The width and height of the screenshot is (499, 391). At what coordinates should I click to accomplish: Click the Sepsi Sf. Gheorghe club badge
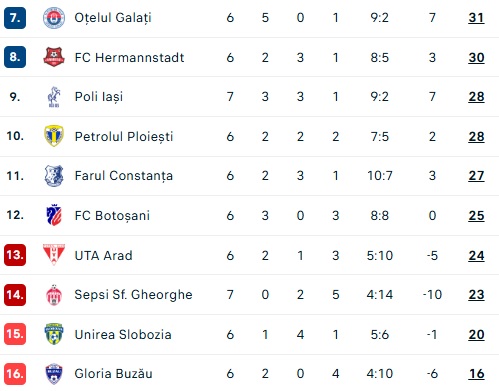tap(54, 295)
